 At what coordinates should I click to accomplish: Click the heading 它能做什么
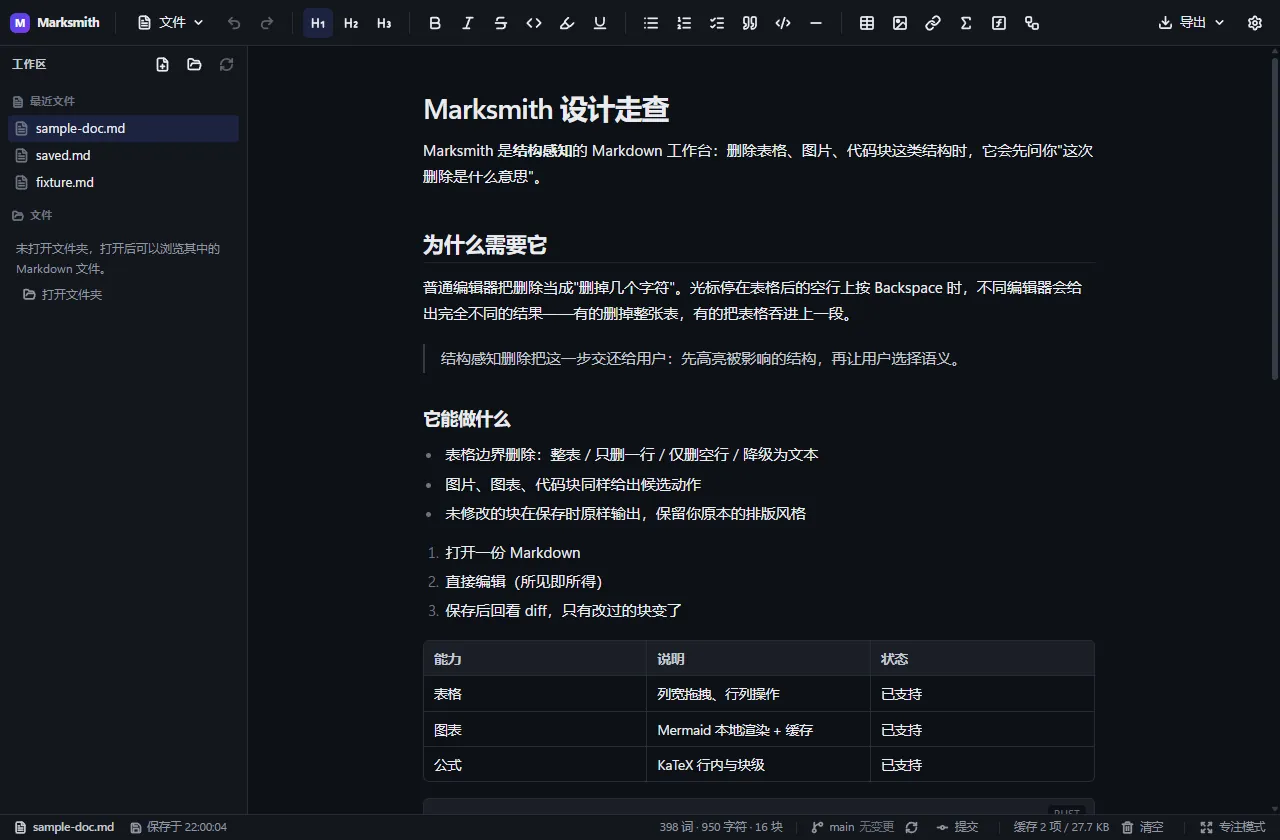[x=467, y=419]
